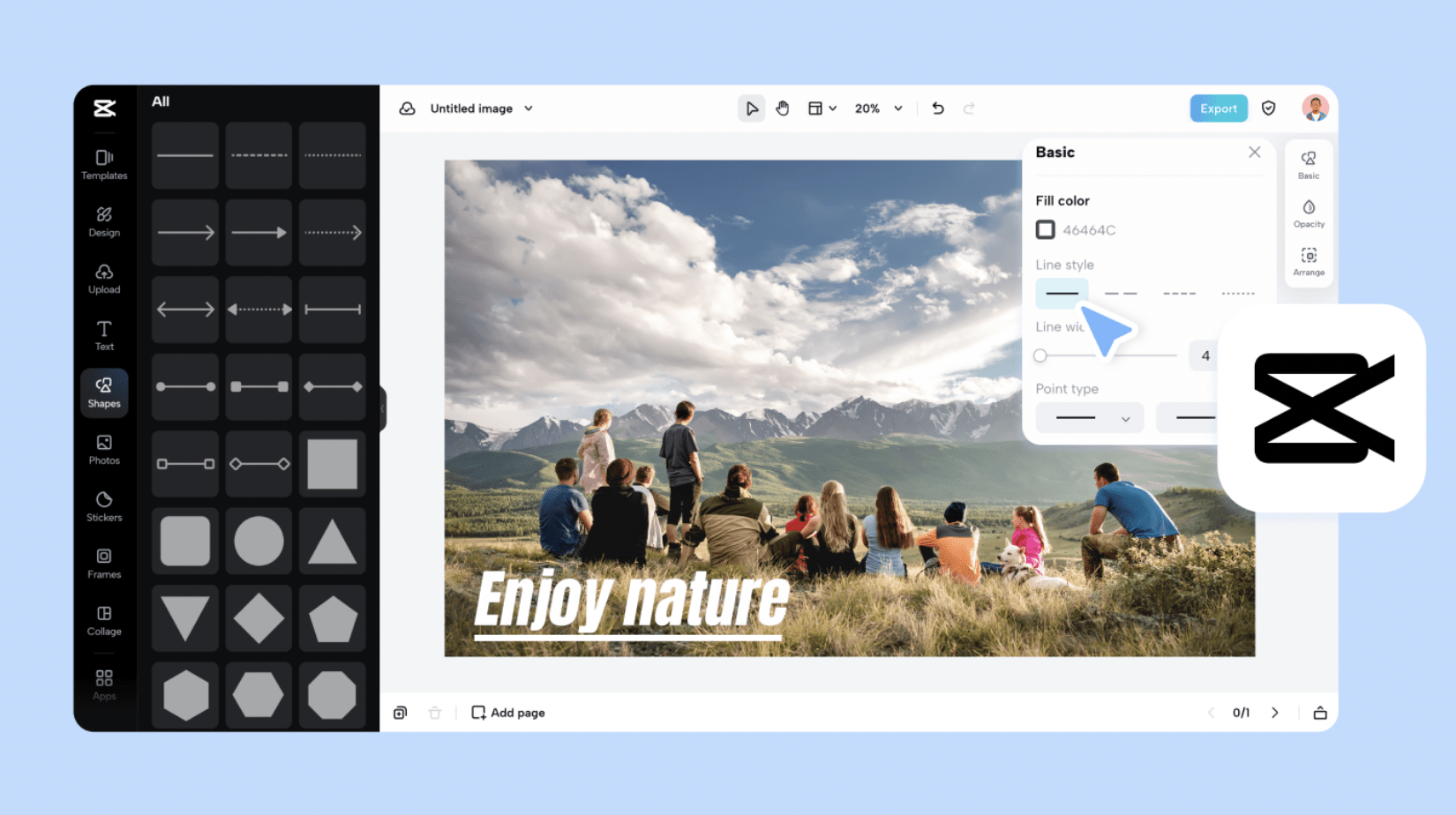Expand the first Point type dropdown

click(x=1090, y=418)
